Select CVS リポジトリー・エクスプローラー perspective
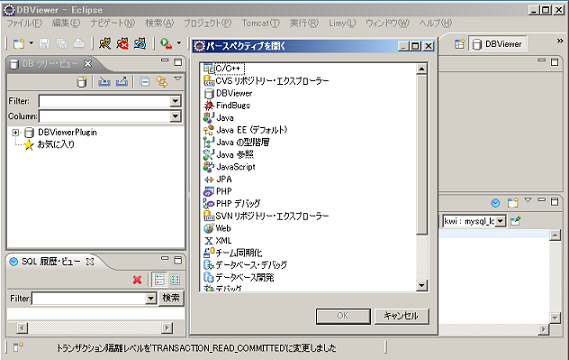569x360 pixels. pyautogui.click(x=266, y=81)
